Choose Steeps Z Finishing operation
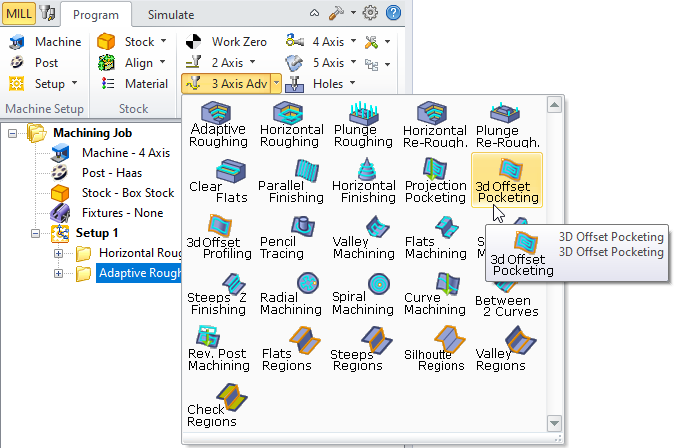Image resolution: width=674 pixels, height=448 pixels. pos(218,293)
